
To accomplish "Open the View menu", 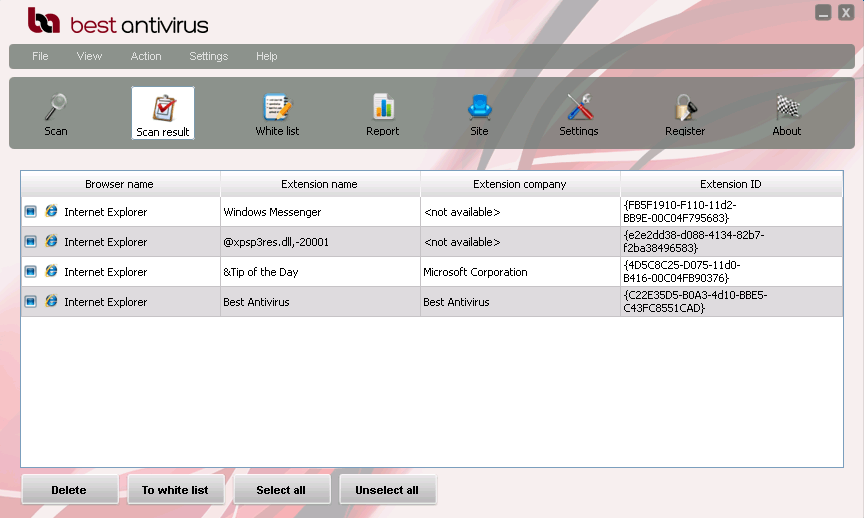I will click(x=90, y=56).
